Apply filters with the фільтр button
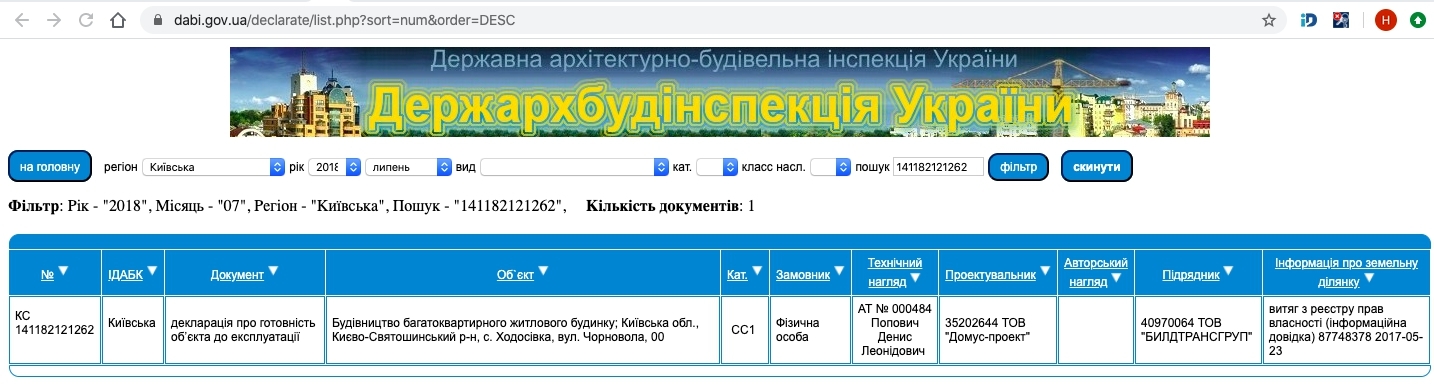 pos(1018,167)
